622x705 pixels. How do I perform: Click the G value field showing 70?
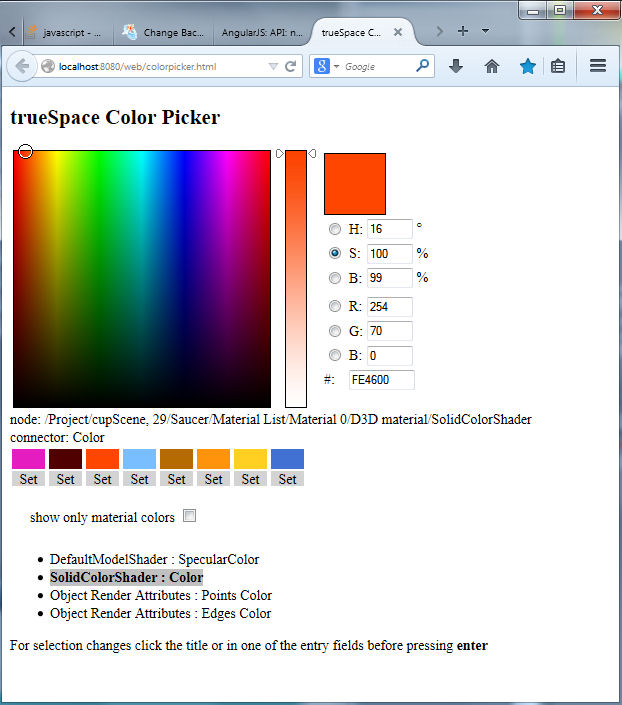click(389, 331)
